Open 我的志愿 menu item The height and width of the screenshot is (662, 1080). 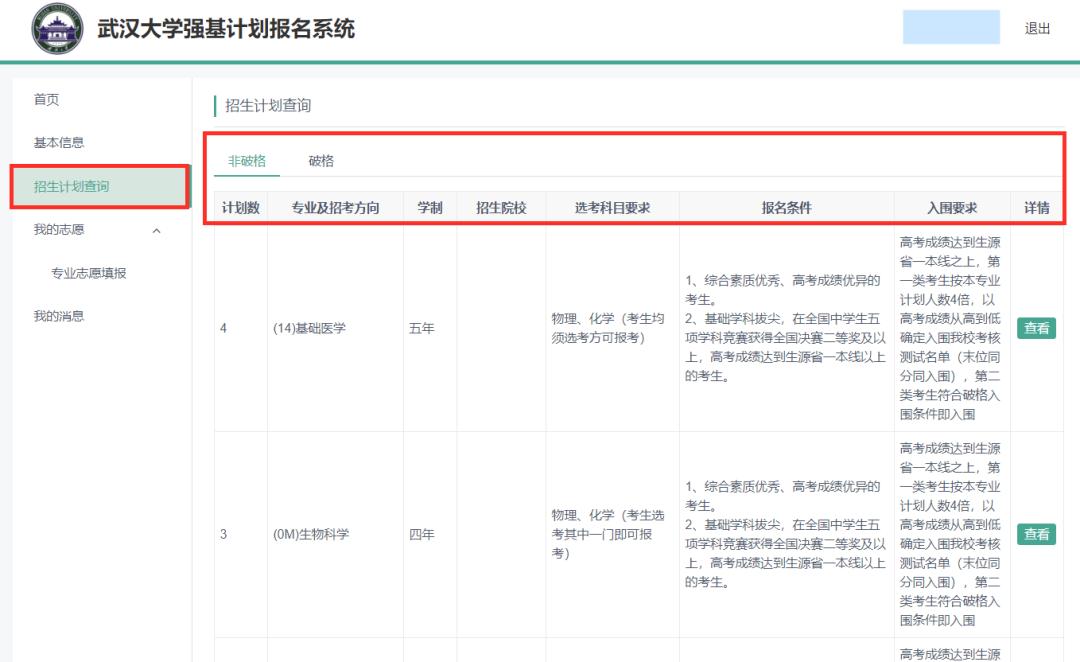[59, 229]
